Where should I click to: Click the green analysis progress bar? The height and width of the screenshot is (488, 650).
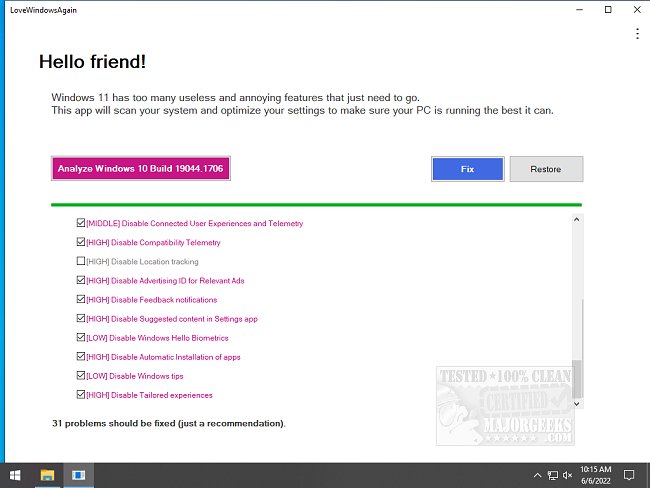[x=316, y=204]
